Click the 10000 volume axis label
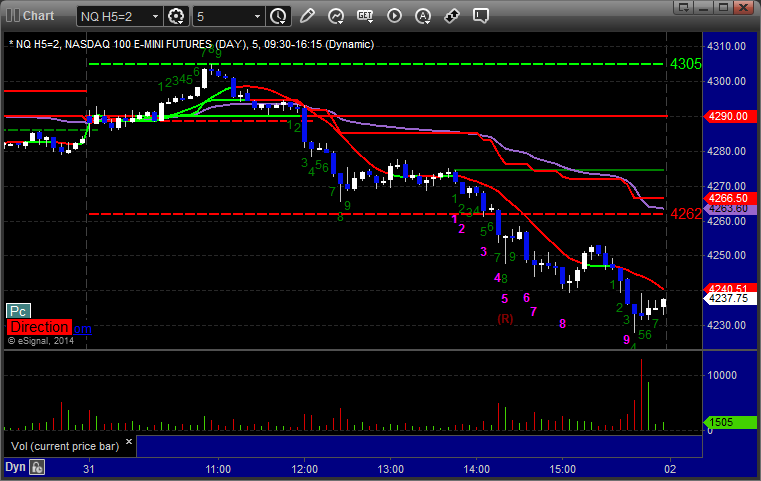Screen dimensions: 761x481 pyautogui.click(x=722, y=375)
